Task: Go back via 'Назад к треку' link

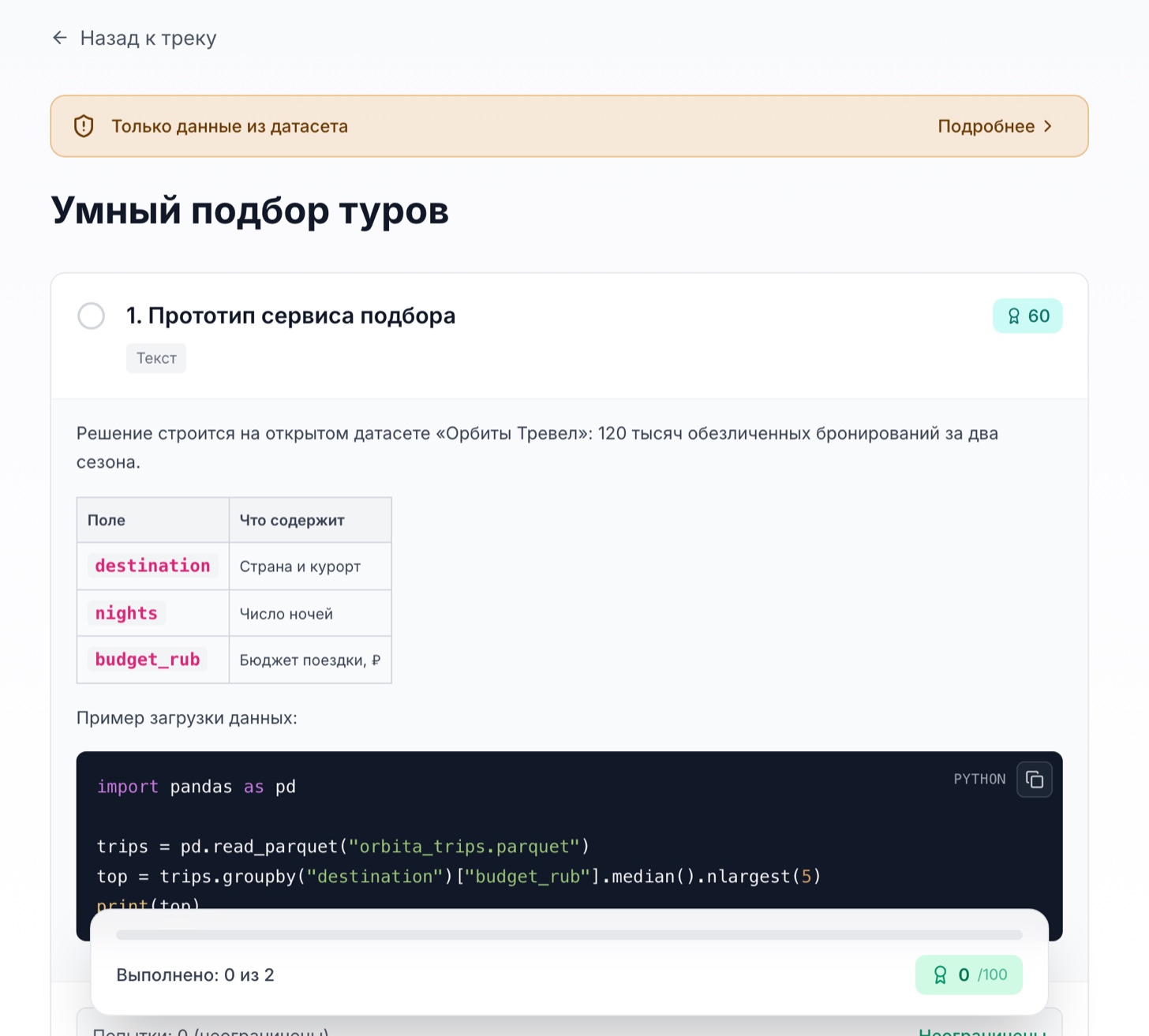Action: [134, 38]
